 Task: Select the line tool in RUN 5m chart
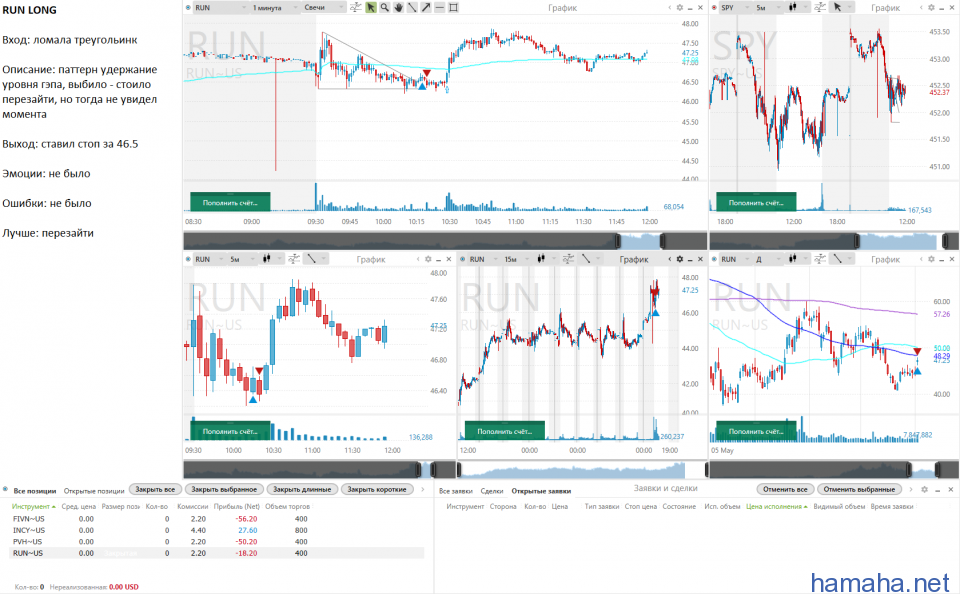click(x=312, y=259)
